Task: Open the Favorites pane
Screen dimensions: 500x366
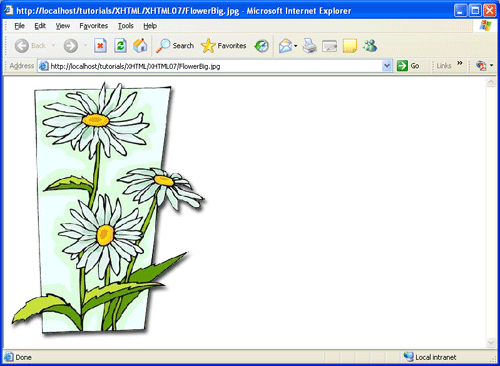Action: pos(224,46)
